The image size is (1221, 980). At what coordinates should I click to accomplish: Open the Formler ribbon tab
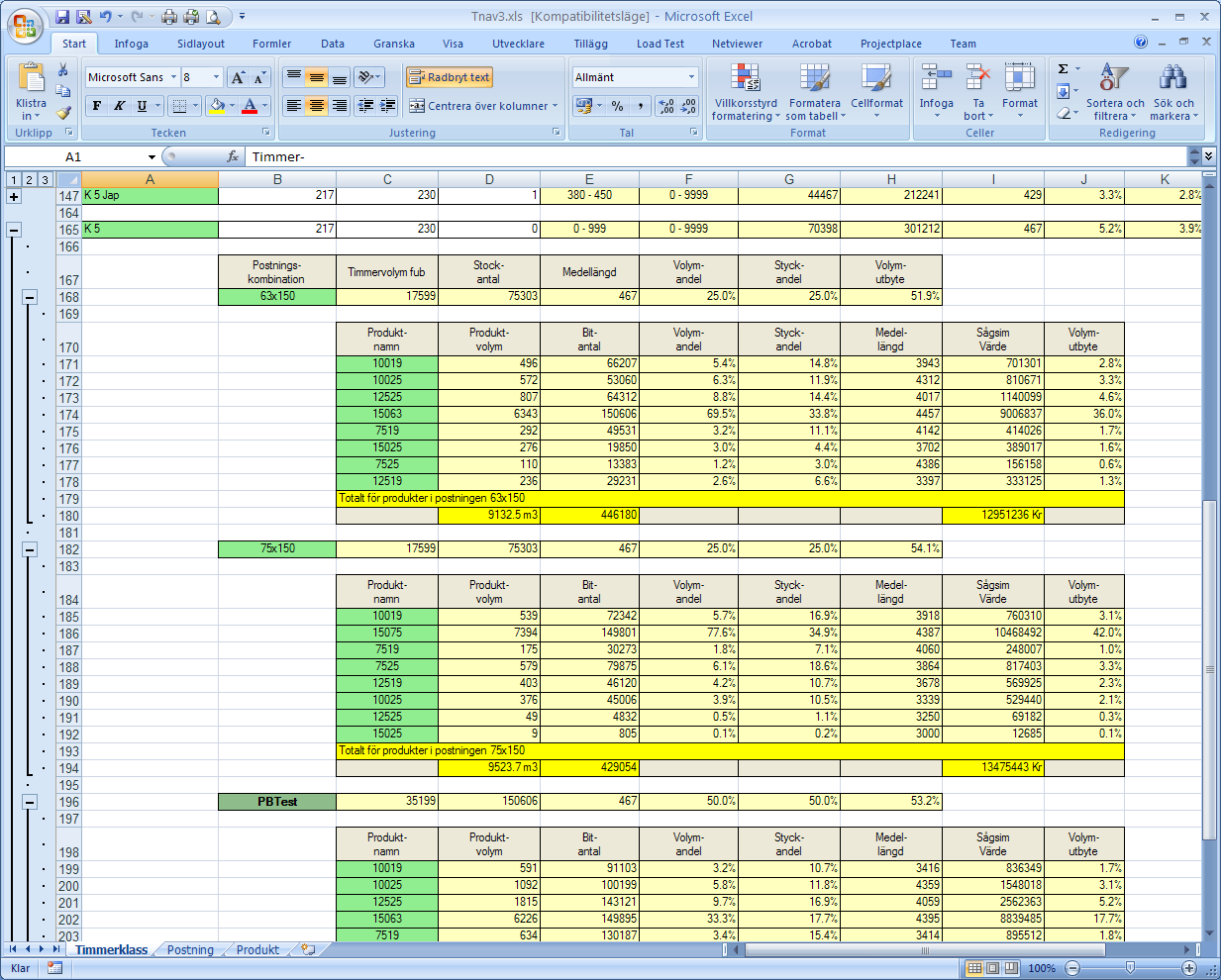[271, 44]
